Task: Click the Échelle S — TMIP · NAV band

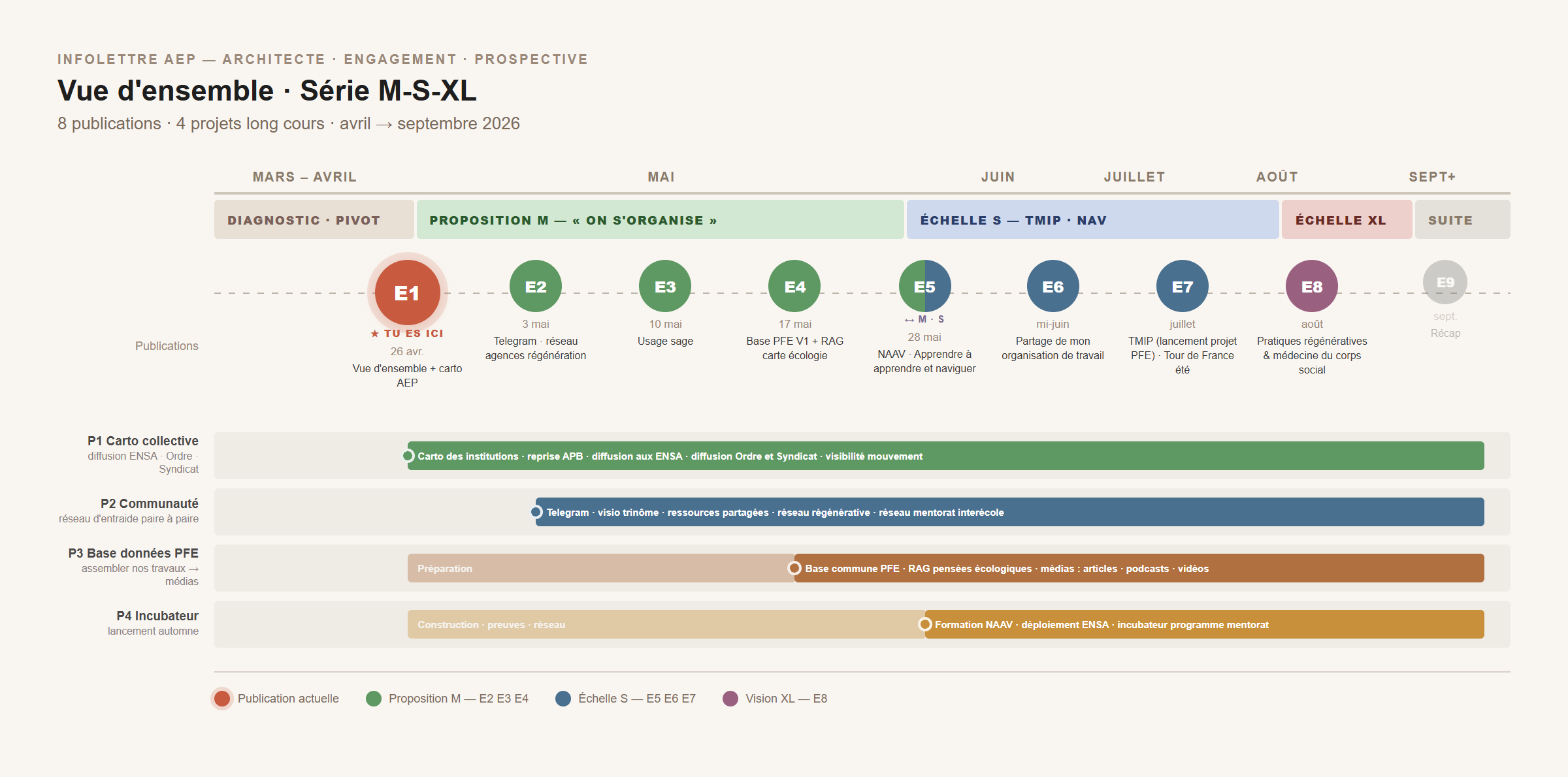Action: coord(1092,220)
